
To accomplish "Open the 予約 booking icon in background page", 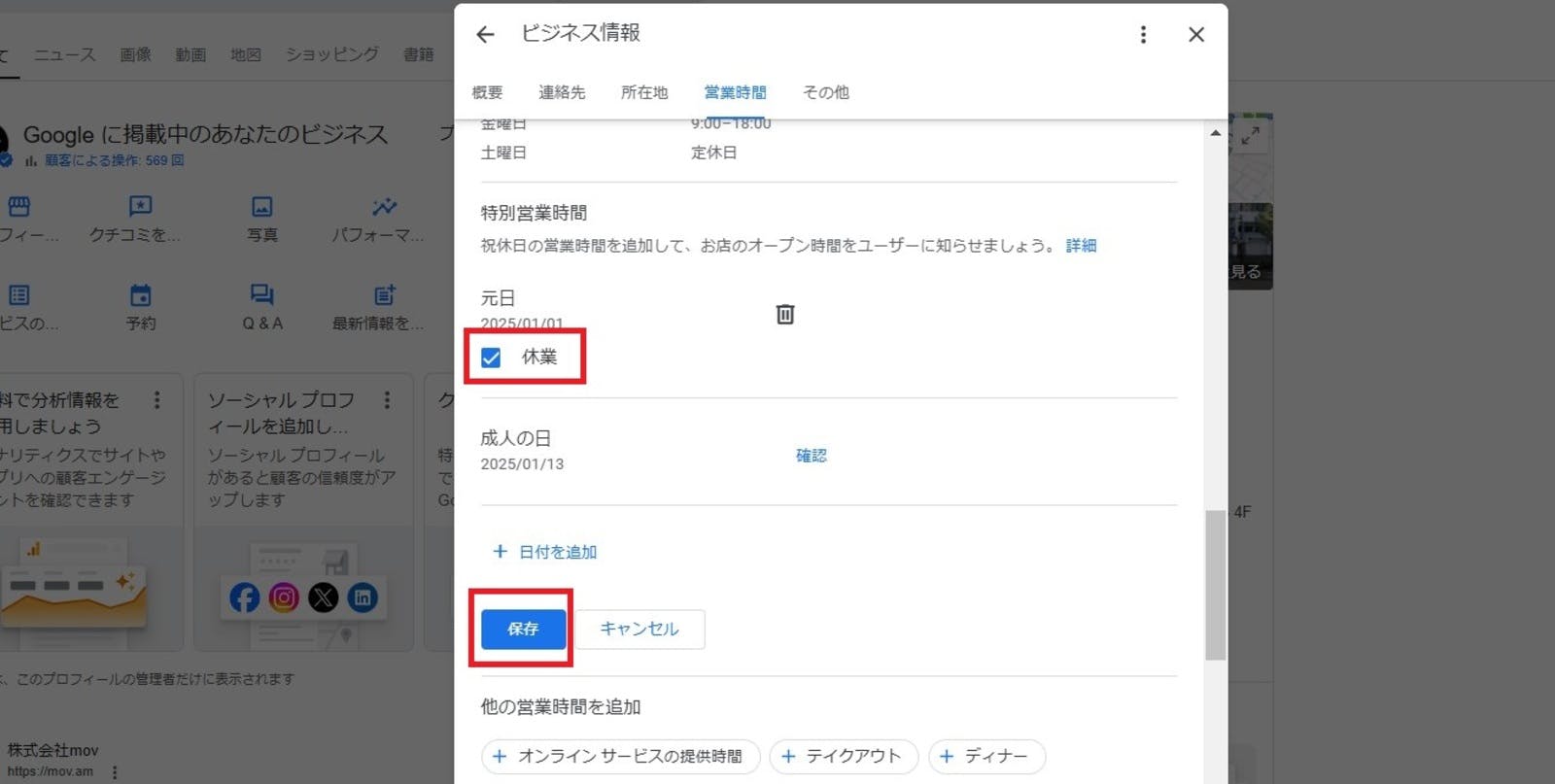I will coord(140,294).
